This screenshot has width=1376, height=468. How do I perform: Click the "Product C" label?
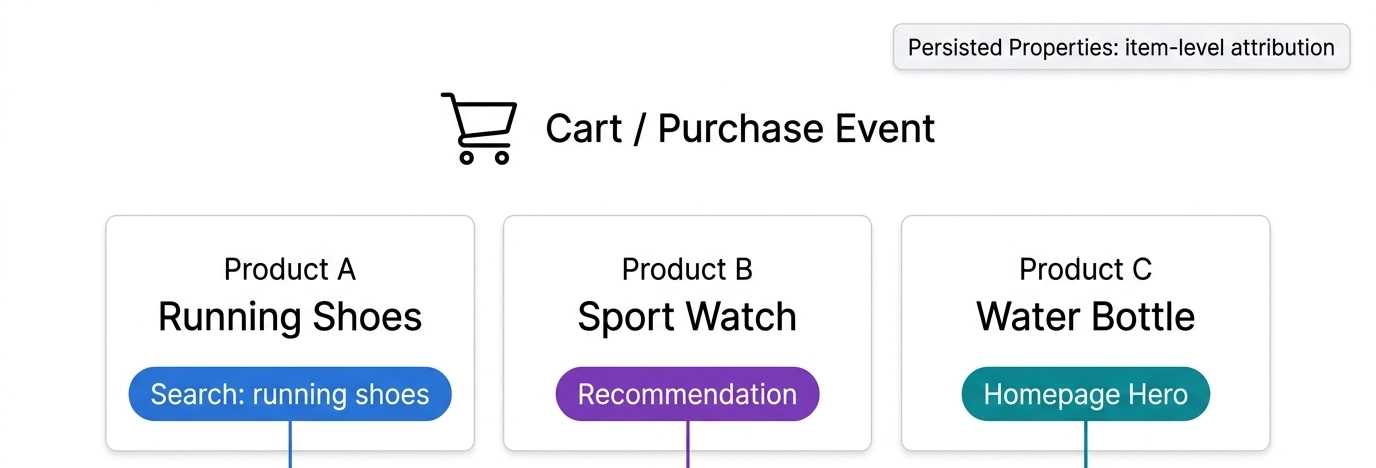(x=1085, y=269)
